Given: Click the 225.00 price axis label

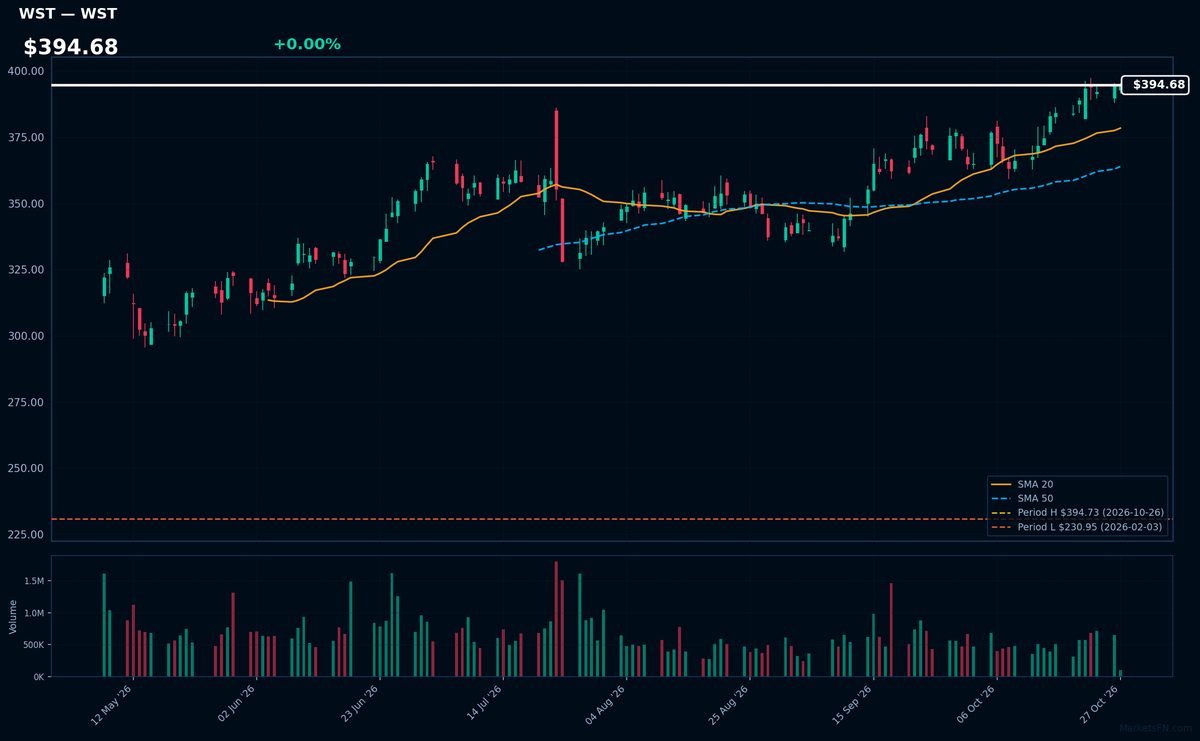Looking at the screenshot, I should pos(25,535).
